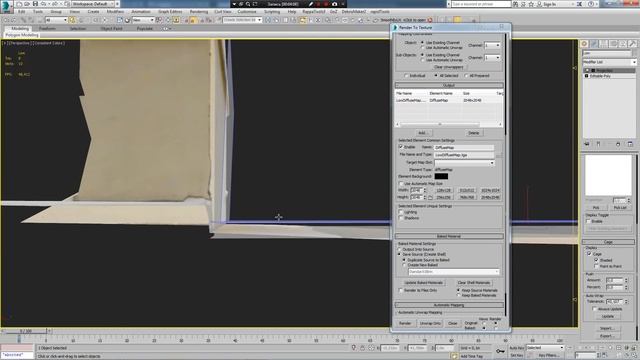Open the Hierarchy command panel tab
Viewport: 640px width, 360px height.
pos(604,43)
